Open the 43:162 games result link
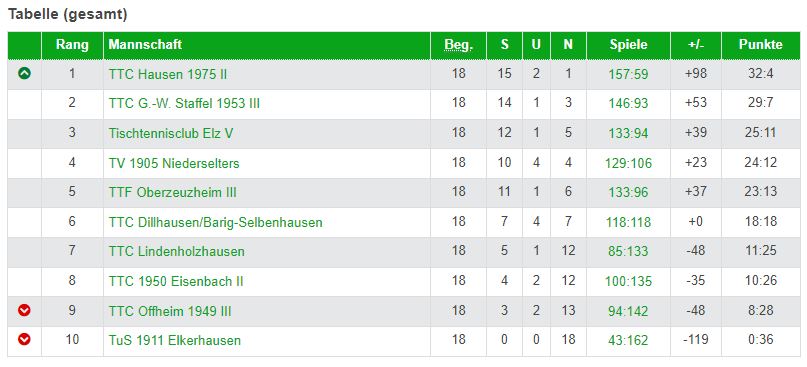 [x=628, y=341]
